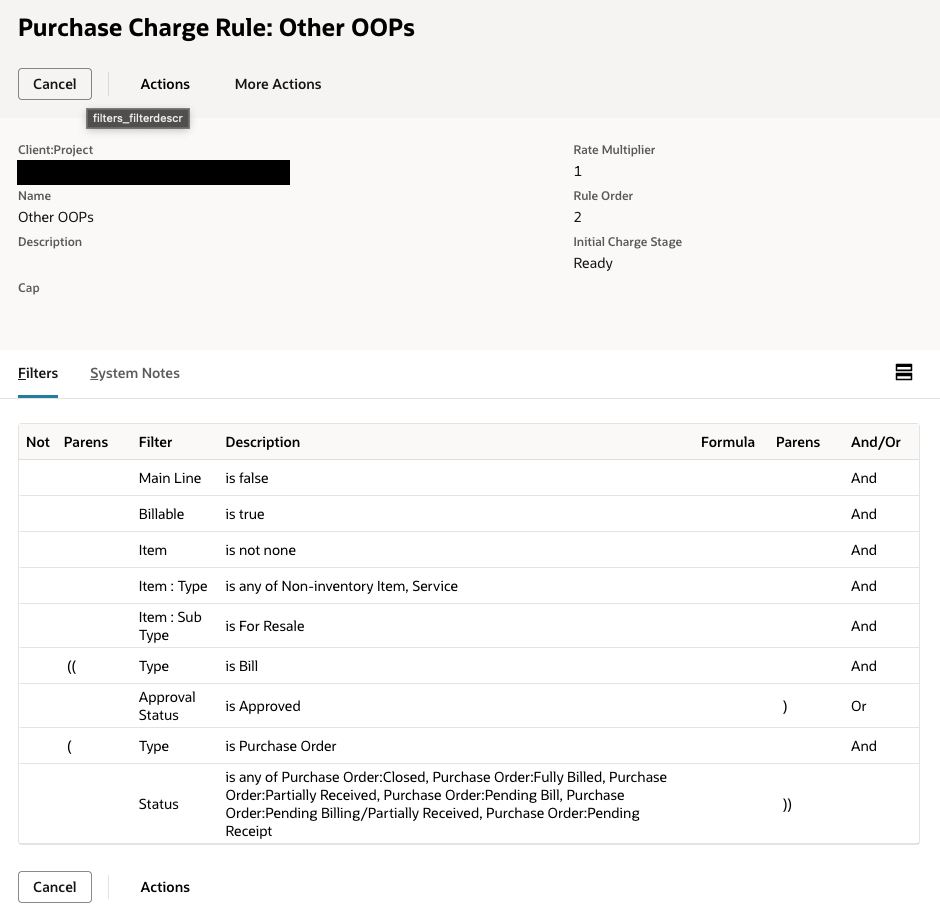Select the Status filter cell
Viewport: 940px width, 912px height.
tap(158, 804)
